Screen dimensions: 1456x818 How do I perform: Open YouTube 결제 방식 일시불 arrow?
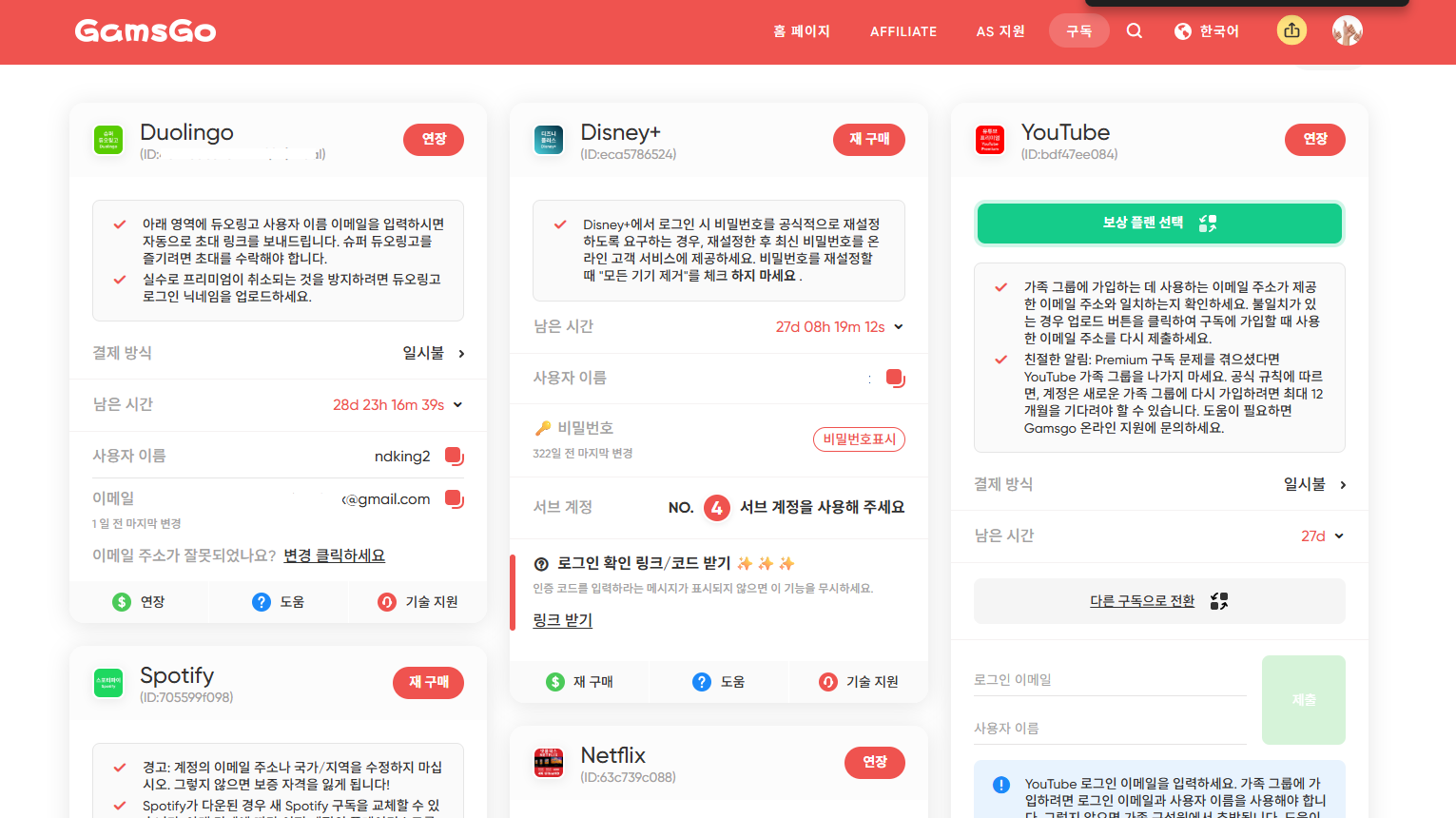pos(1343,485)
